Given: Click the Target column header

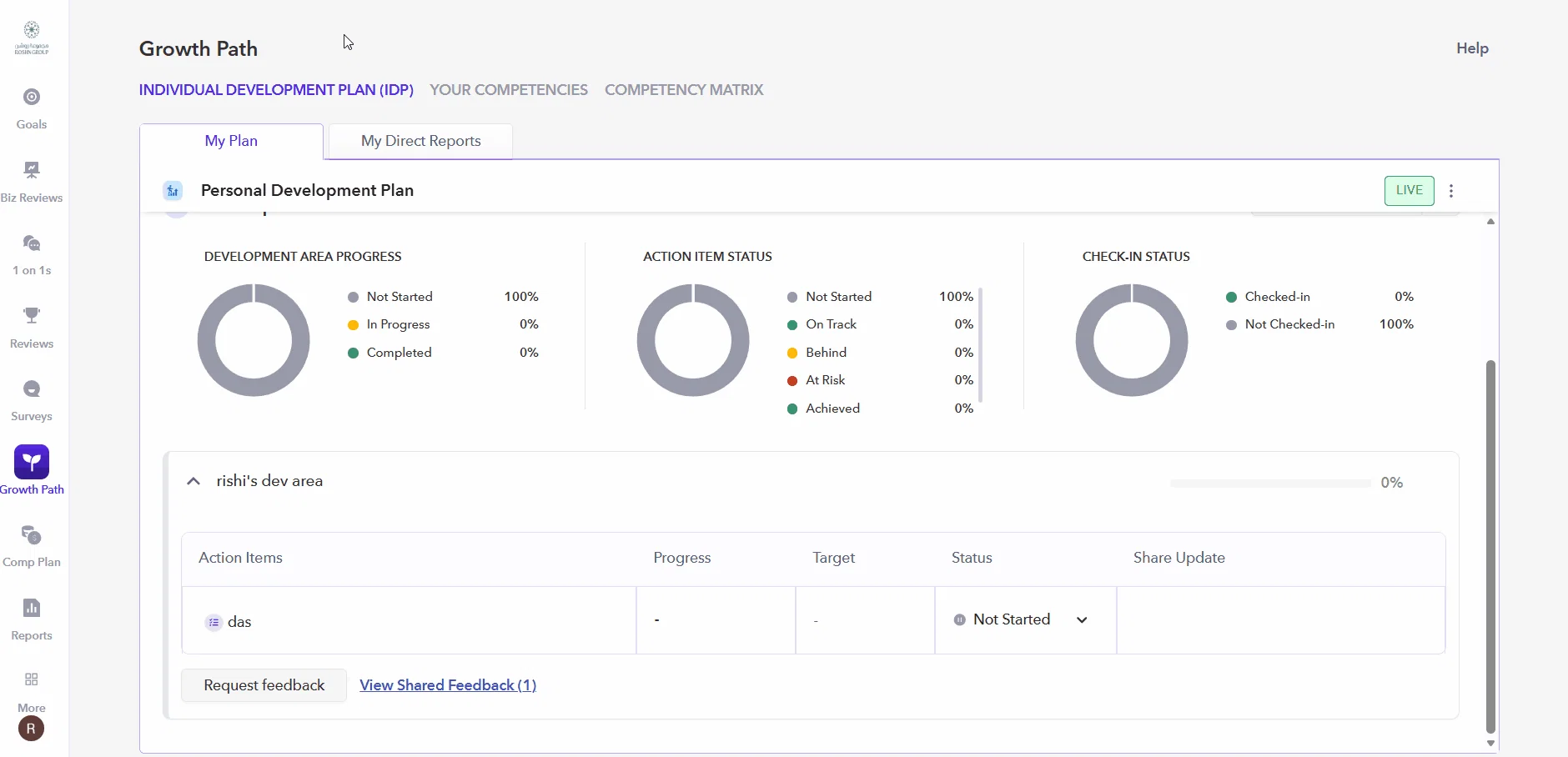Looking at the screenshot, I should 834,558.
